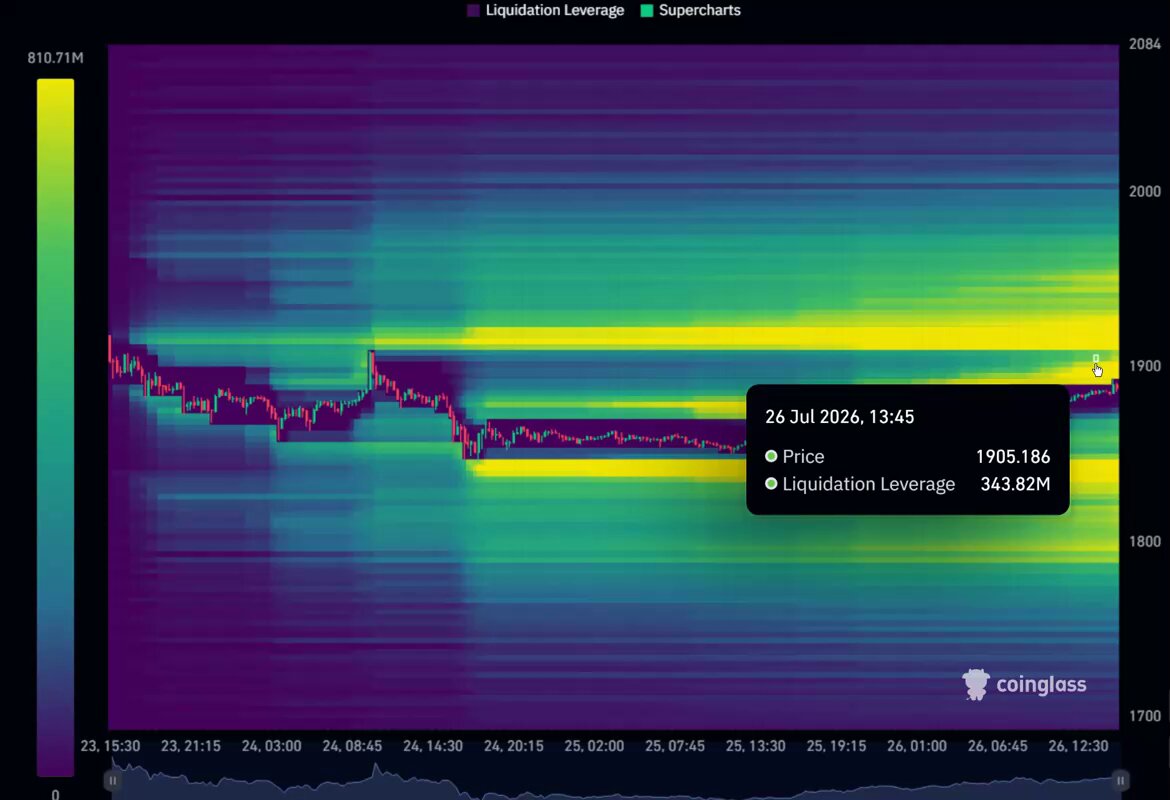Click the 0 minimum label under color scale
The image size is (1170, 800).
[x=55, y=794]
